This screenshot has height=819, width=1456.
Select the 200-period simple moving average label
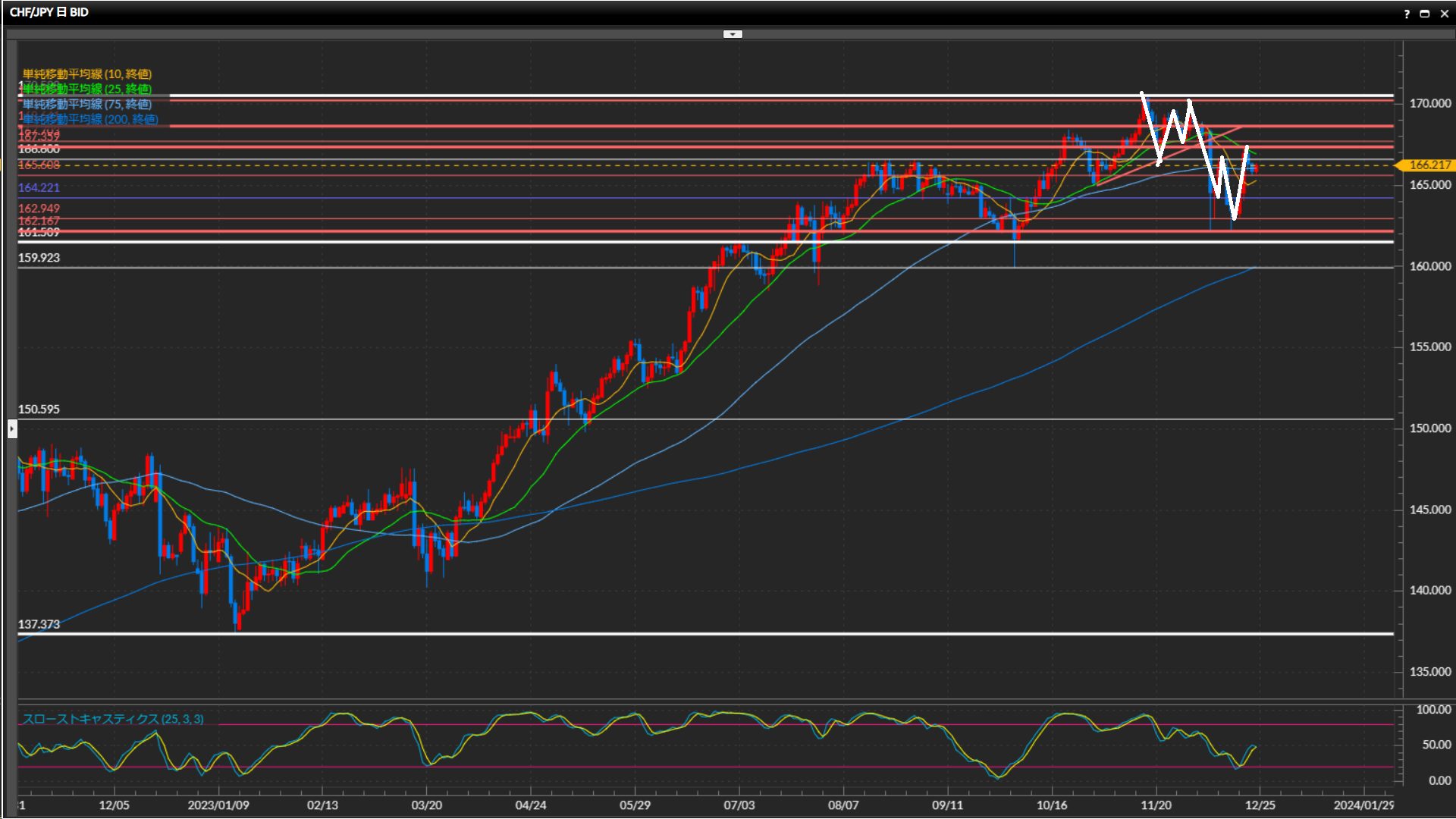(x=90, y=119)
